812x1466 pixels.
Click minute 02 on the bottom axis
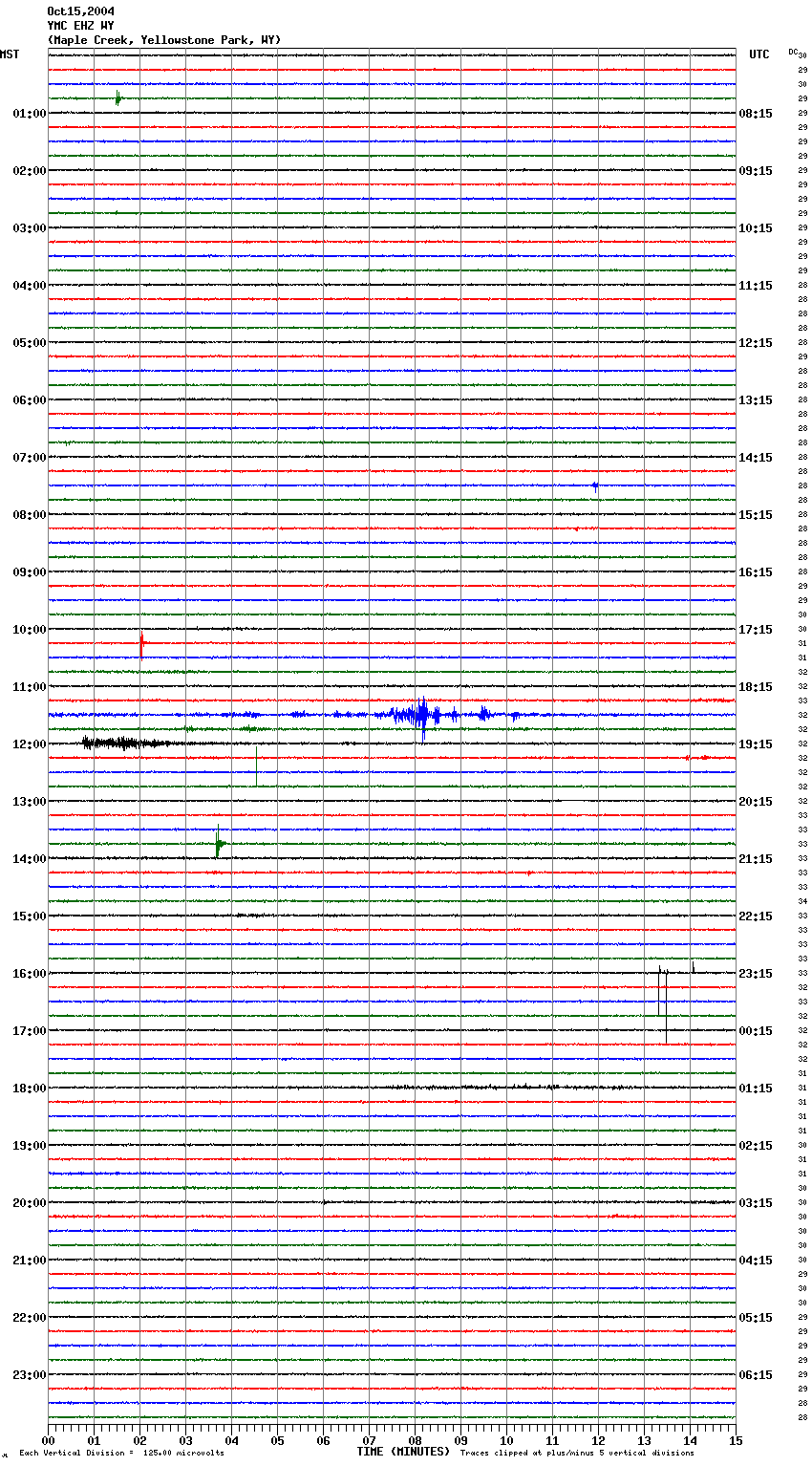139,1440
